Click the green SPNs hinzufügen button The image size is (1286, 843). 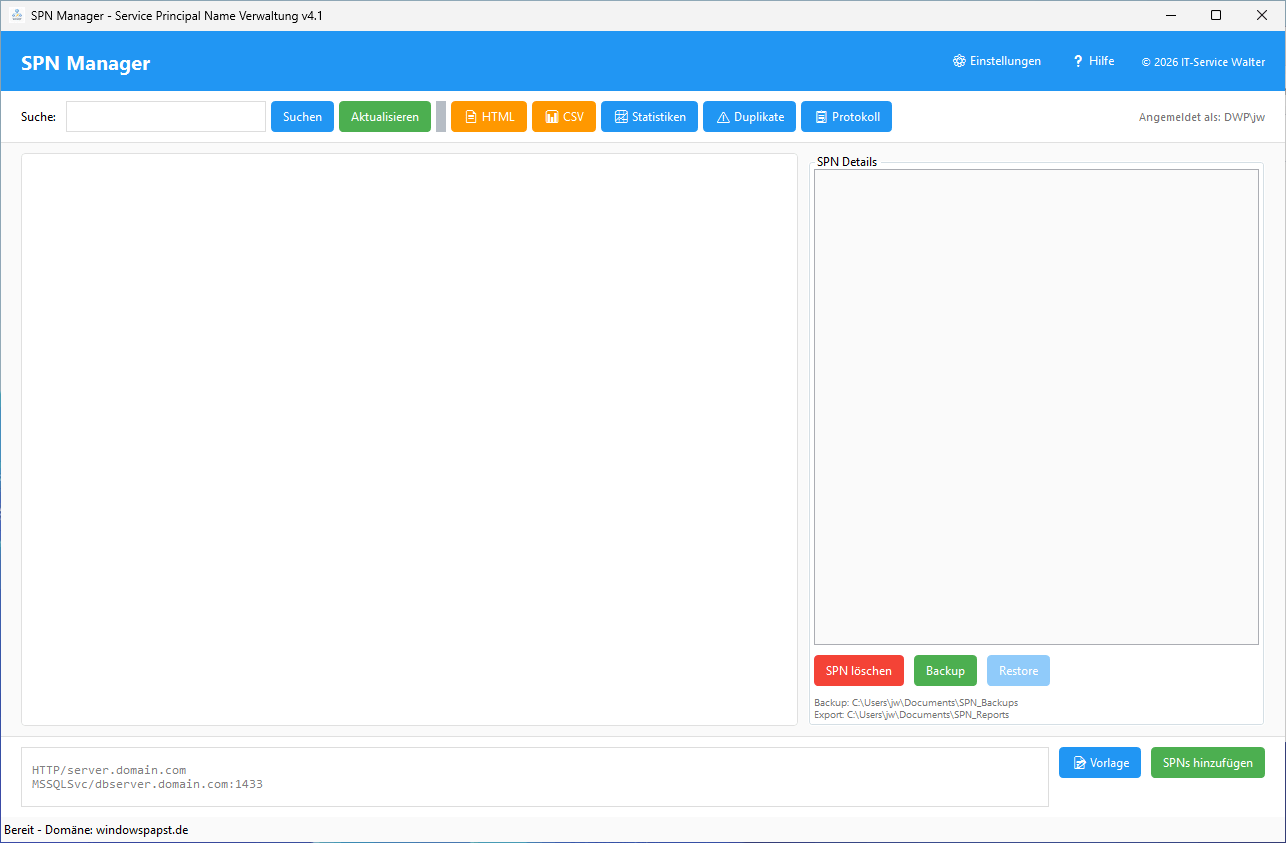(x=1207, y=763)
